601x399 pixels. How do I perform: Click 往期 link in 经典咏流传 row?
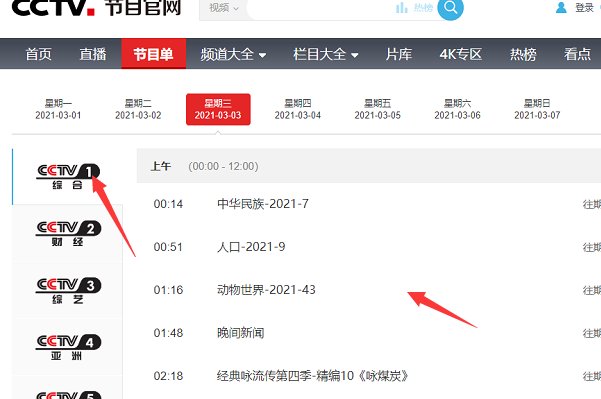click(x=592, y=376)
